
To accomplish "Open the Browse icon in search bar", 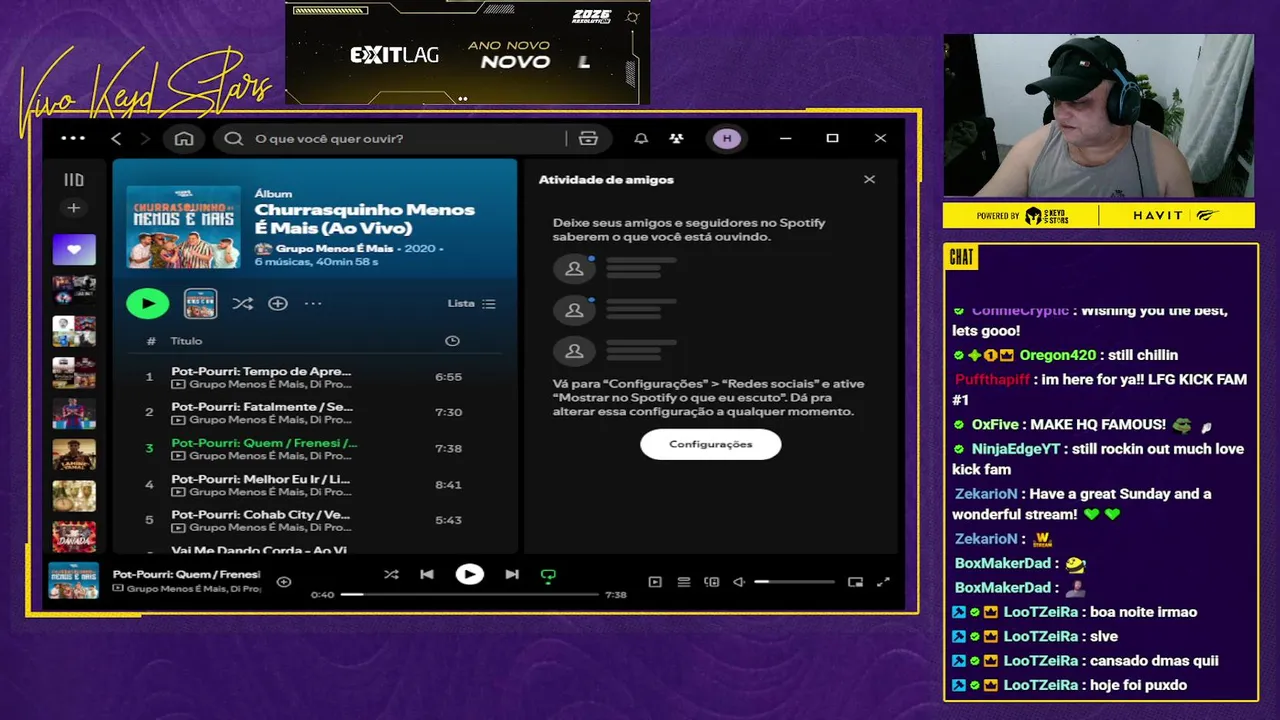I will [589, 138].
